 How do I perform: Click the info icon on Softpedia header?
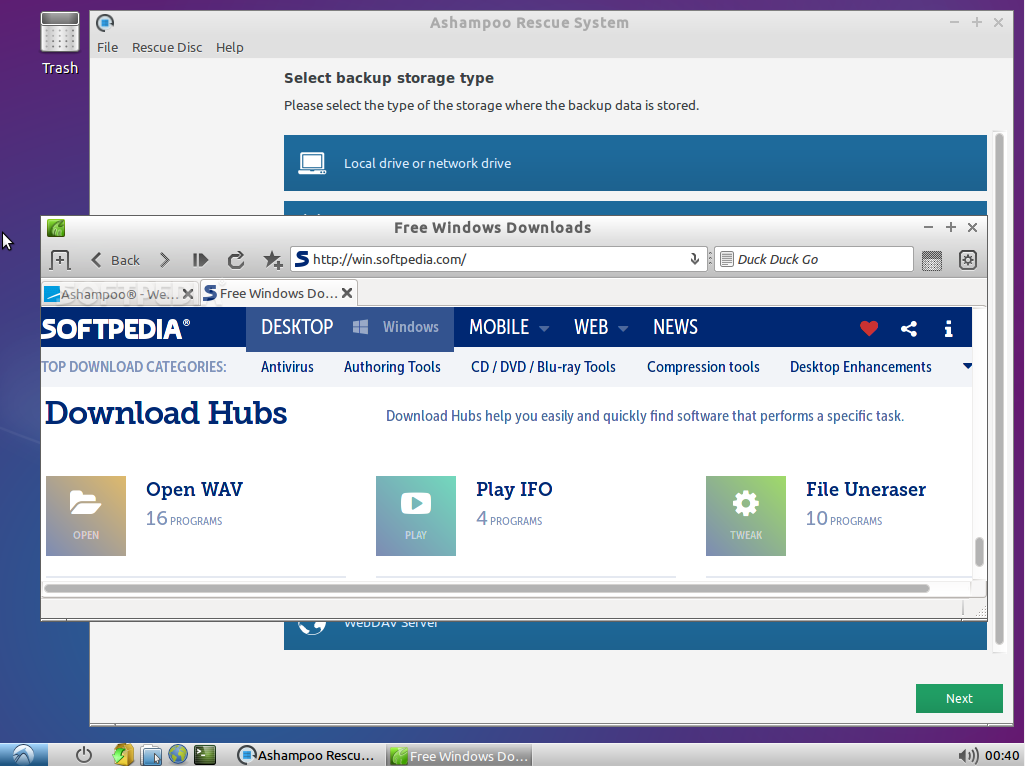[949, 328]
